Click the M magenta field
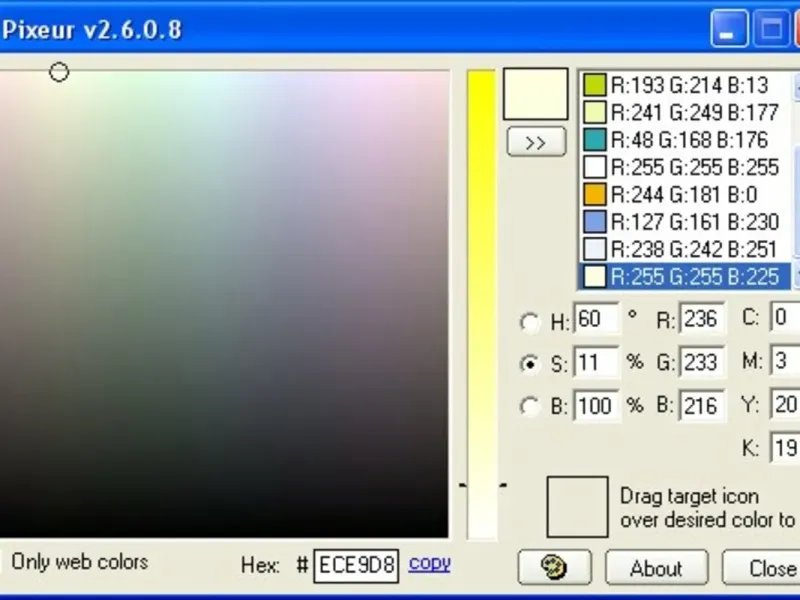 click(x=785, y=361)
